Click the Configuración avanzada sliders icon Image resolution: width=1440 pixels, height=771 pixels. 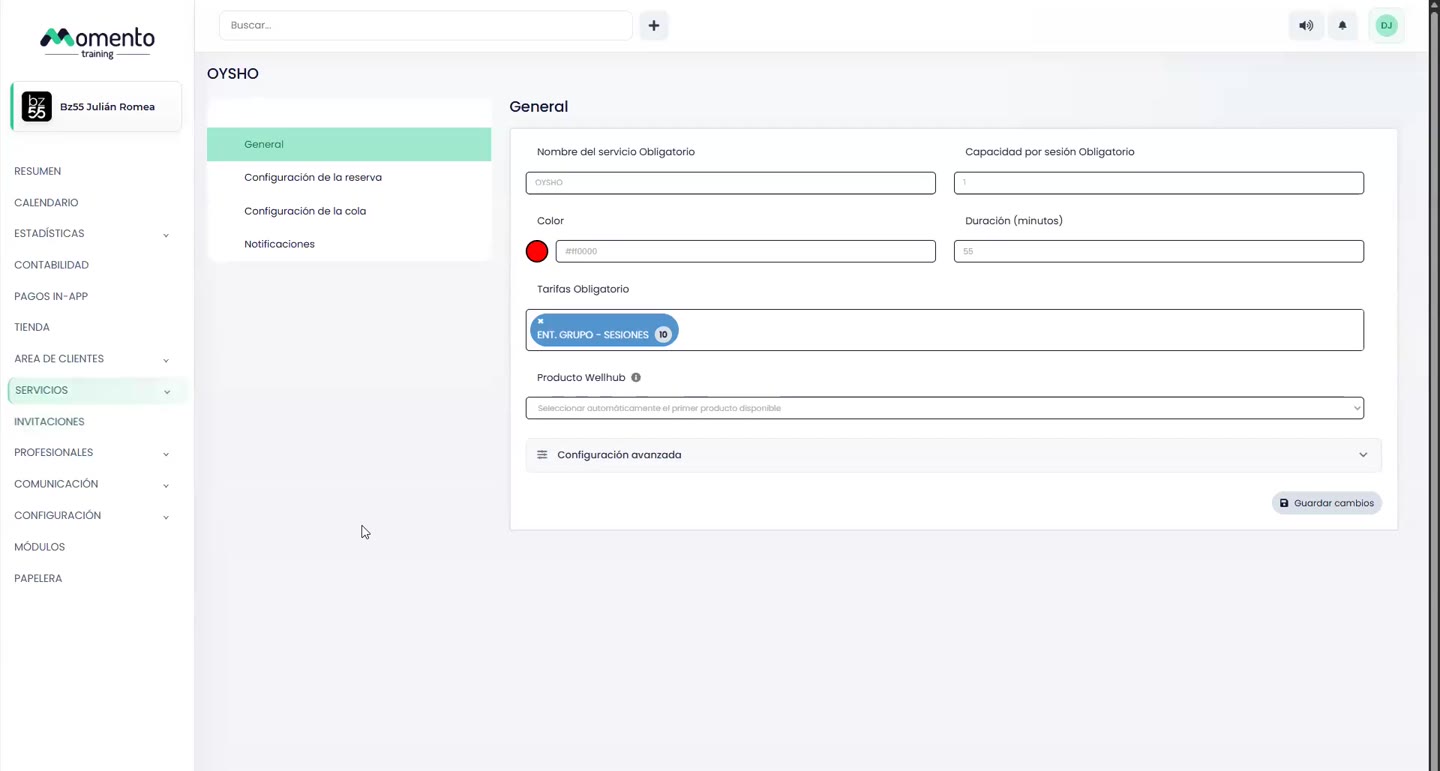(x=542, y=455)
